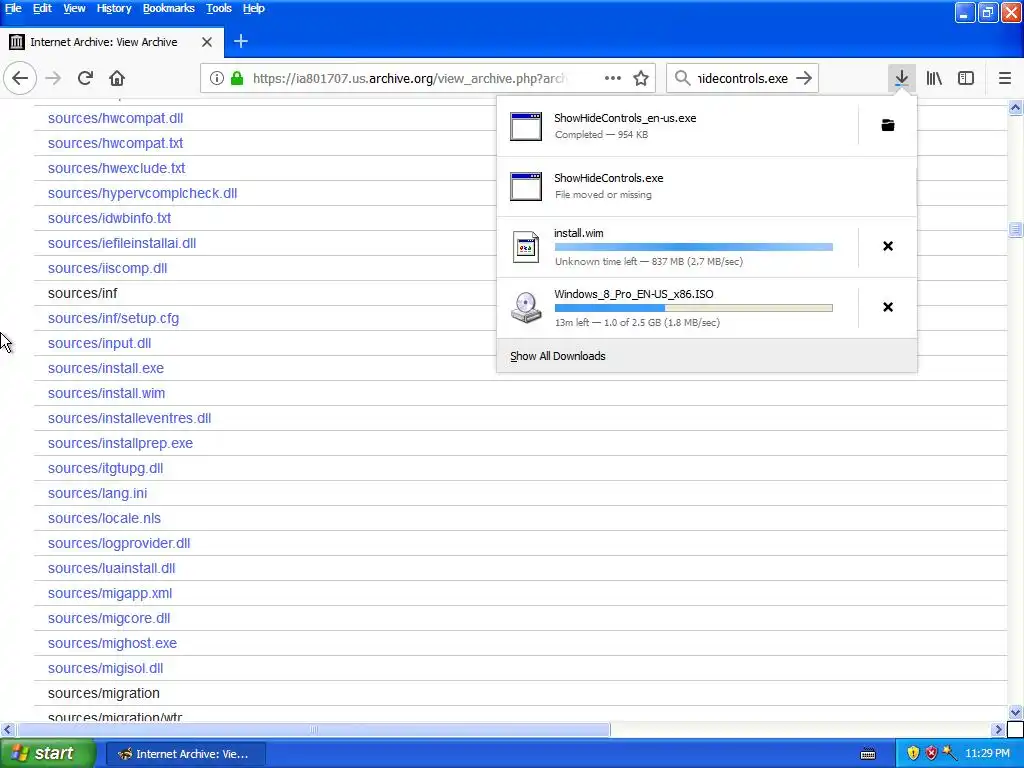Screen dimensions: 1024x768
Task: Open new tab with plus button
Action: (240, 41)
